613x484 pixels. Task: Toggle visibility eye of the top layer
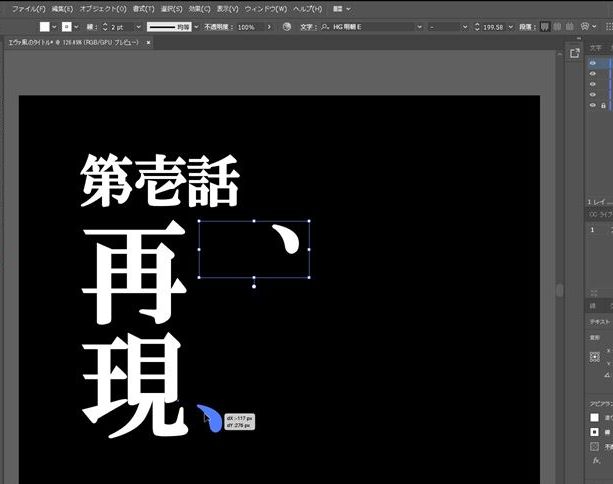point(592,62)
